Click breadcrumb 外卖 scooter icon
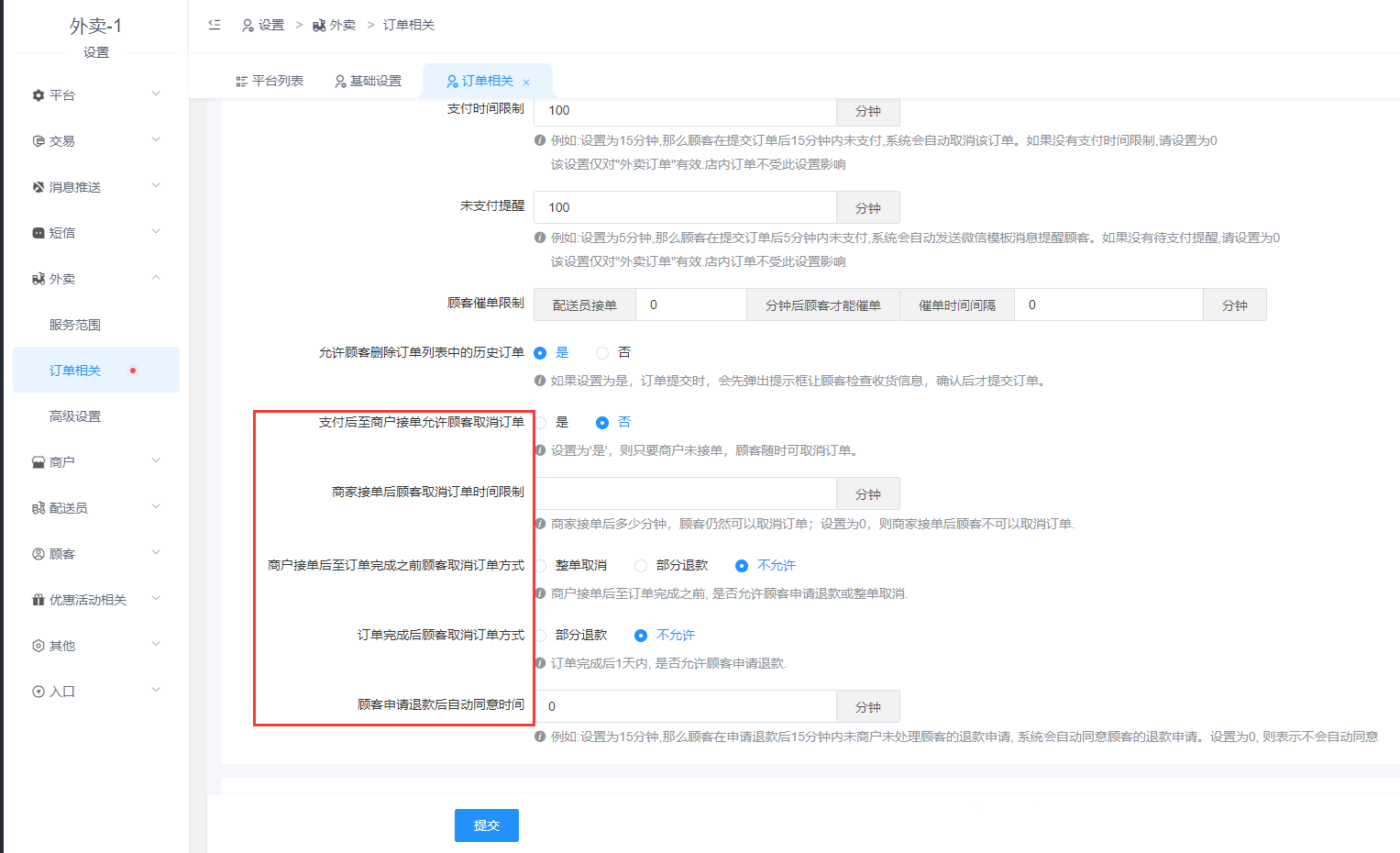This screenshot has width=1400, height=853. coord(319,26)
